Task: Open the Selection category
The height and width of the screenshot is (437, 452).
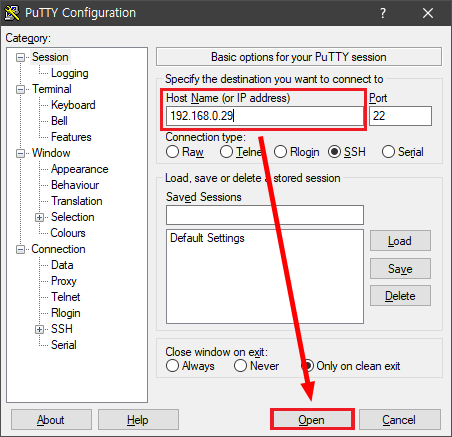Action: 72,217
